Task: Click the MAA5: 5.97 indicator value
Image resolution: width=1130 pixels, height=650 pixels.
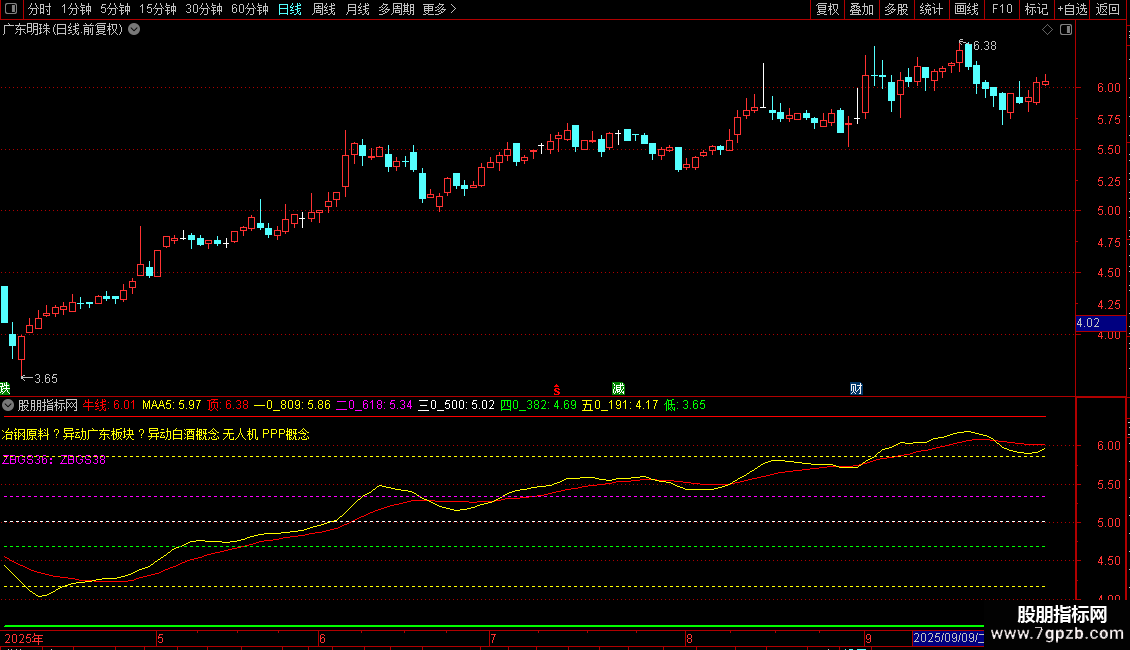Action: point(172,405)
